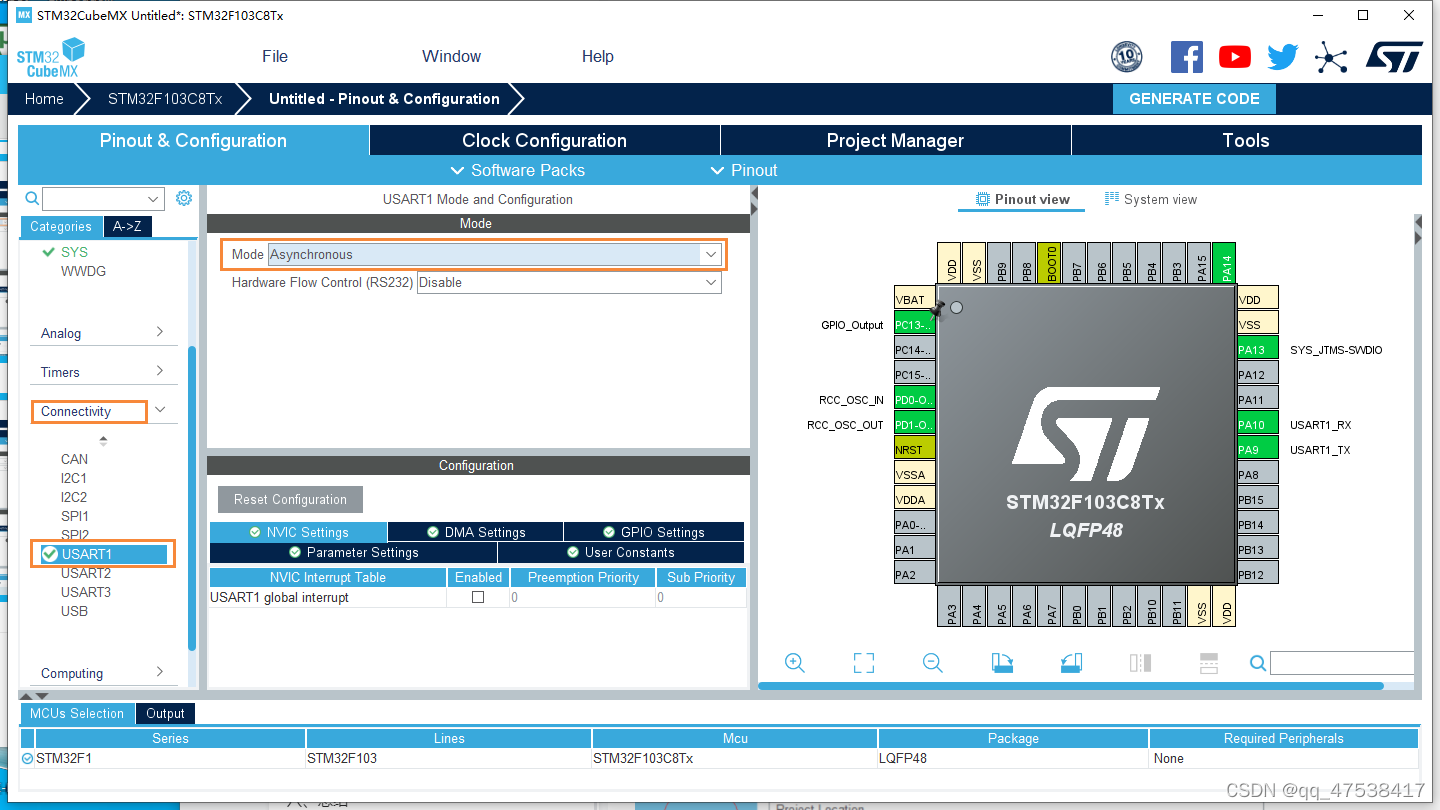This screenshot has height=810, width=1440.
Task: Open the STM32CubeMX settings gear icon
Action: coord(183,198)
